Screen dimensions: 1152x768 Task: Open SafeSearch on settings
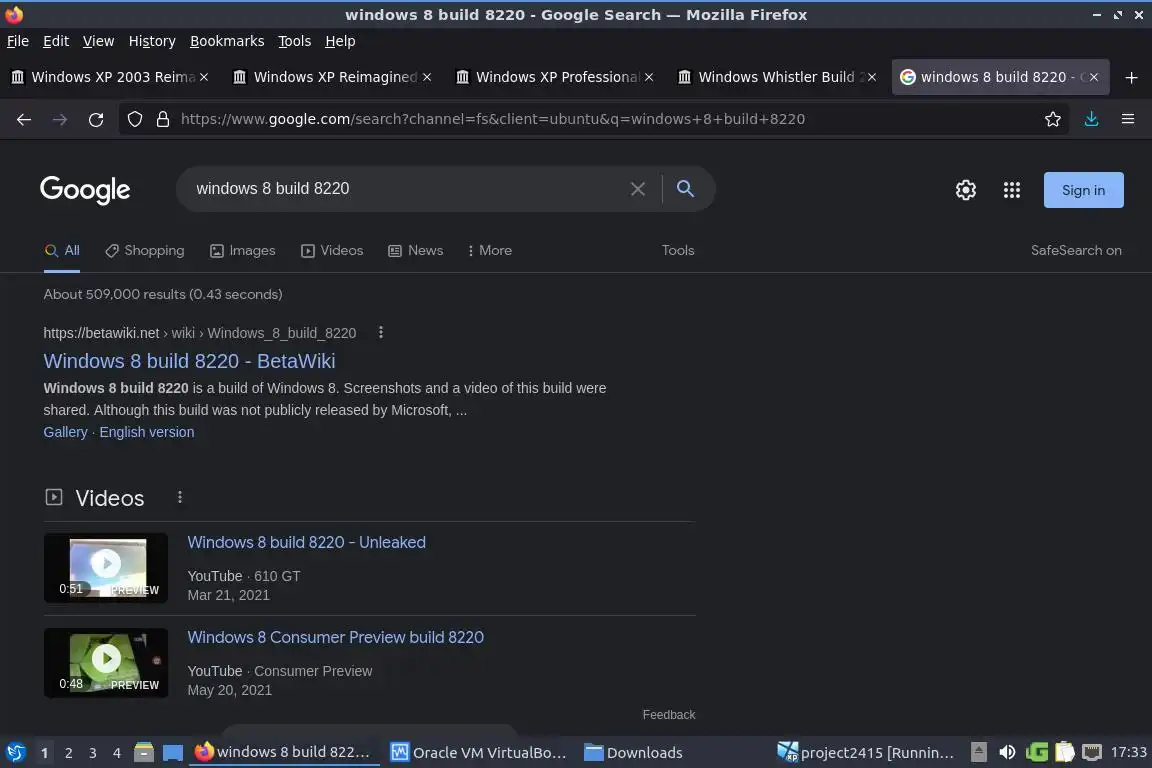click(1076, 251)
